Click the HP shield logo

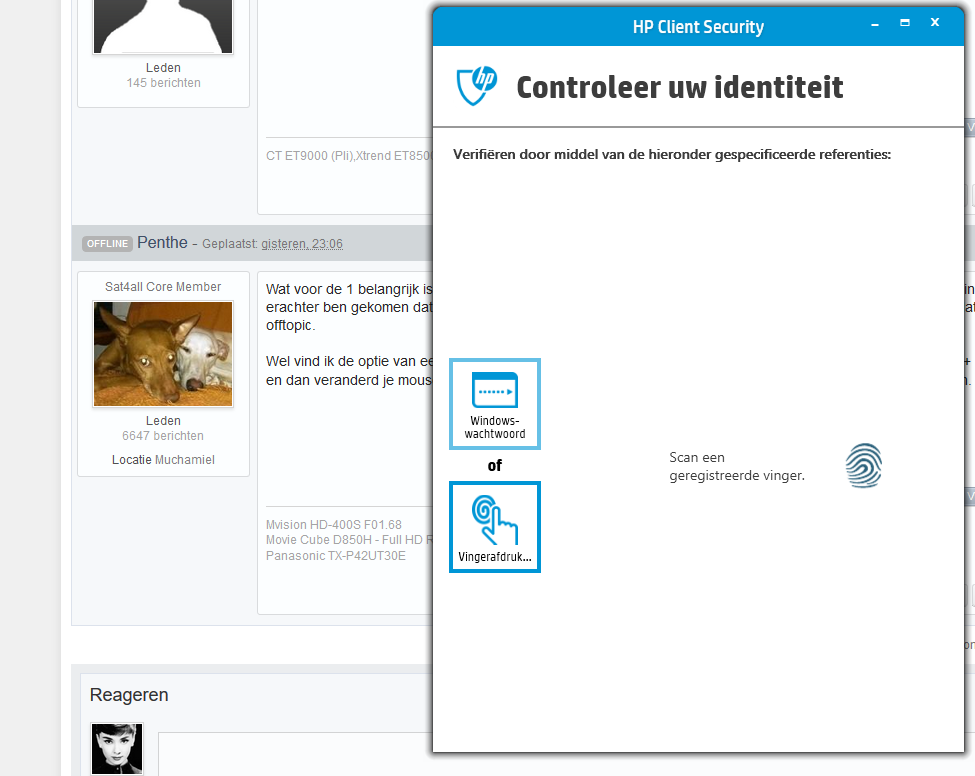pos(476,86)
